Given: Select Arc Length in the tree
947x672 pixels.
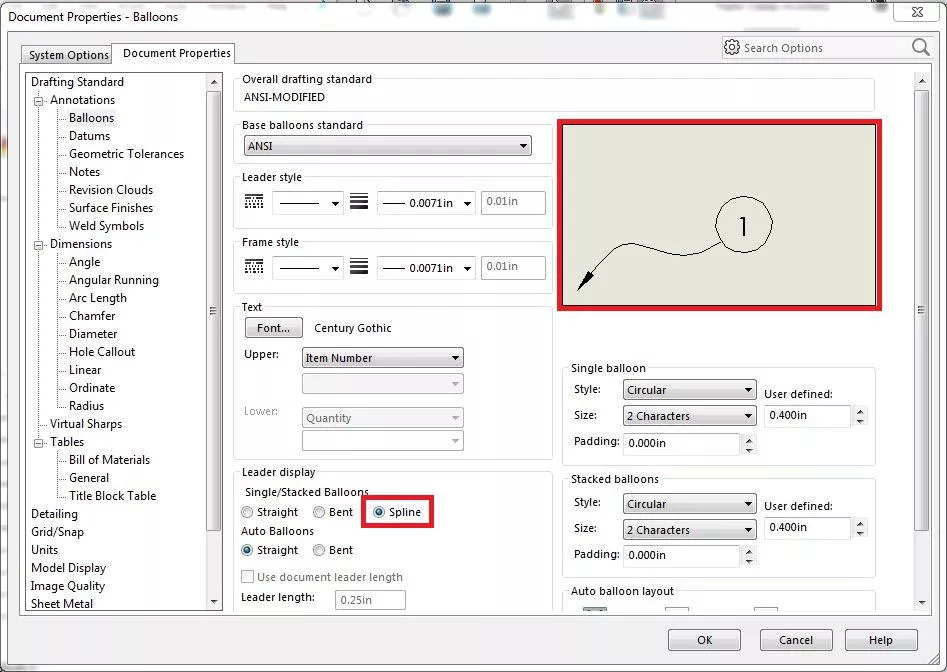Looking at the screenshot, I should click(x=98, y=298).
